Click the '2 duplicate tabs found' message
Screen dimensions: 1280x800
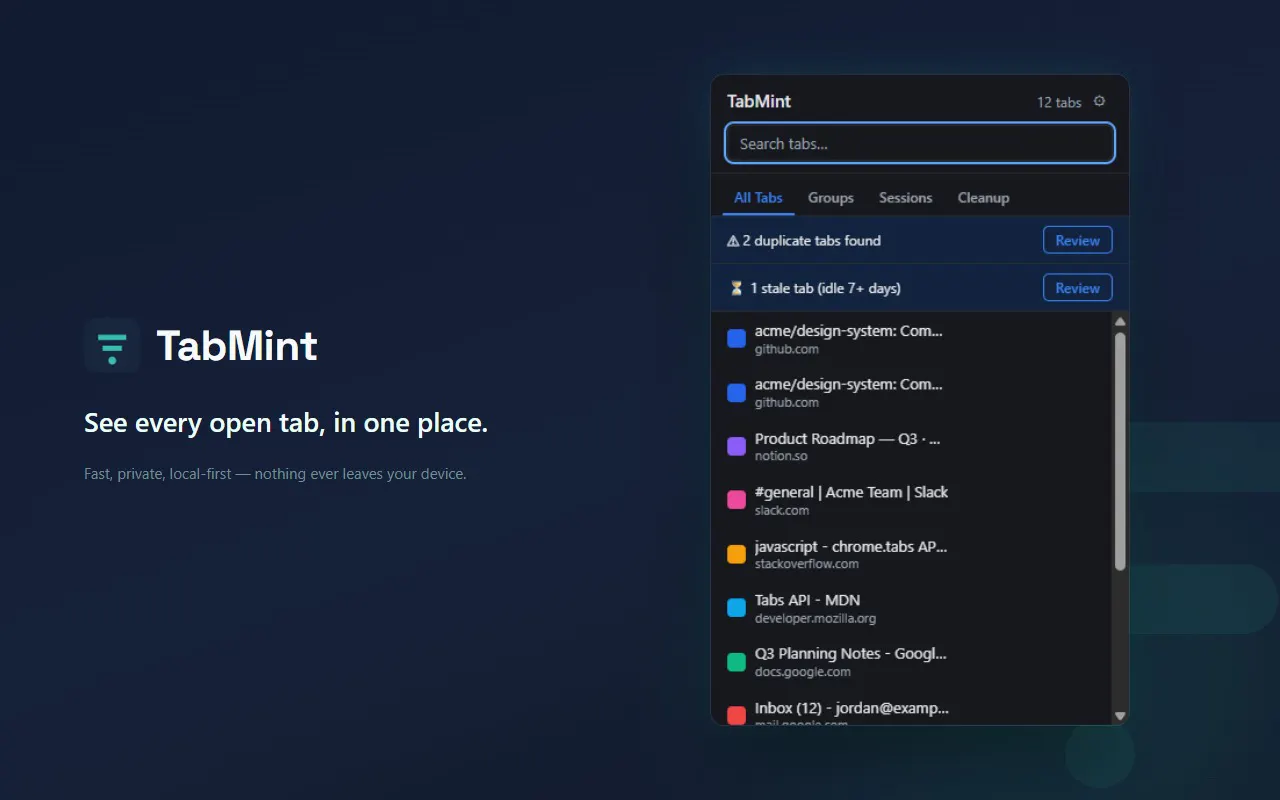(811, 241)
